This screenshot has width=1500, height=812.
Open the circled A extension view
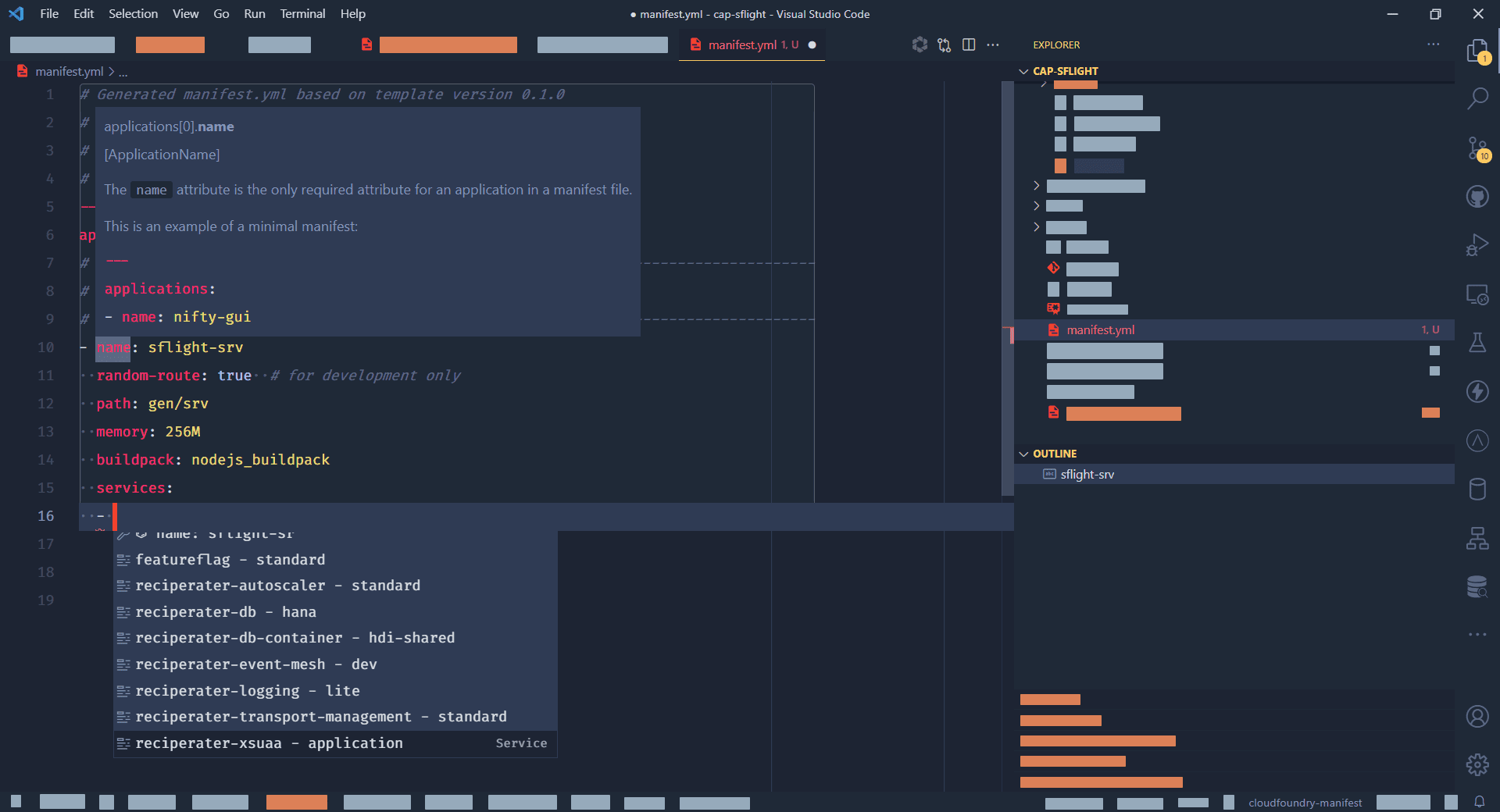[x=1477, y=440]
